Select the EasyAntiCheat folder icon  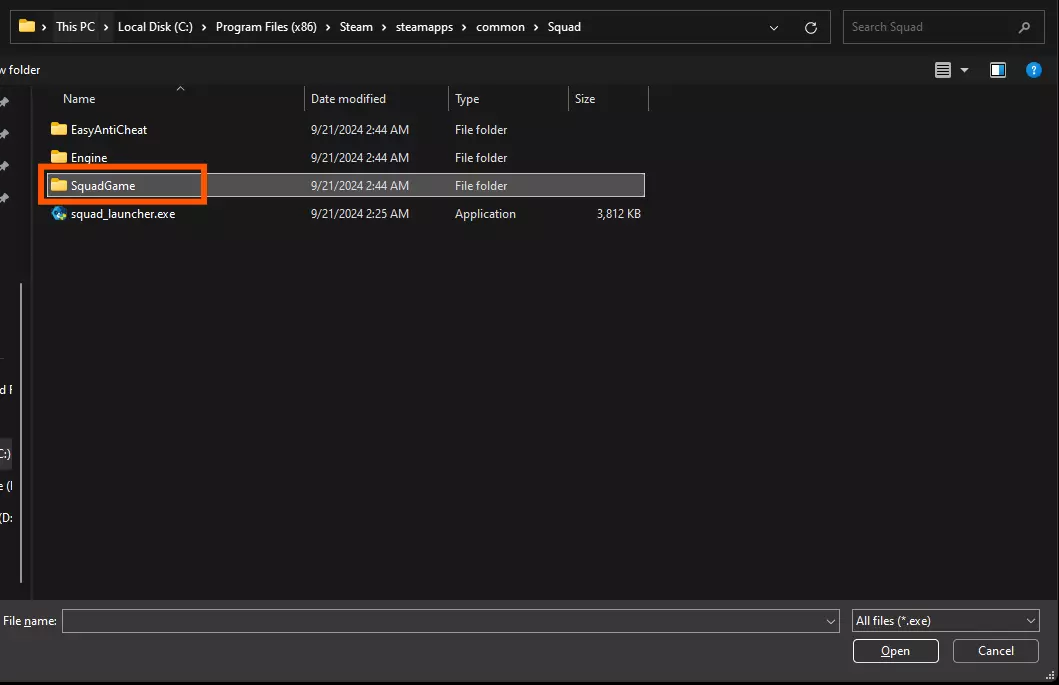click(x=59, y=129)
